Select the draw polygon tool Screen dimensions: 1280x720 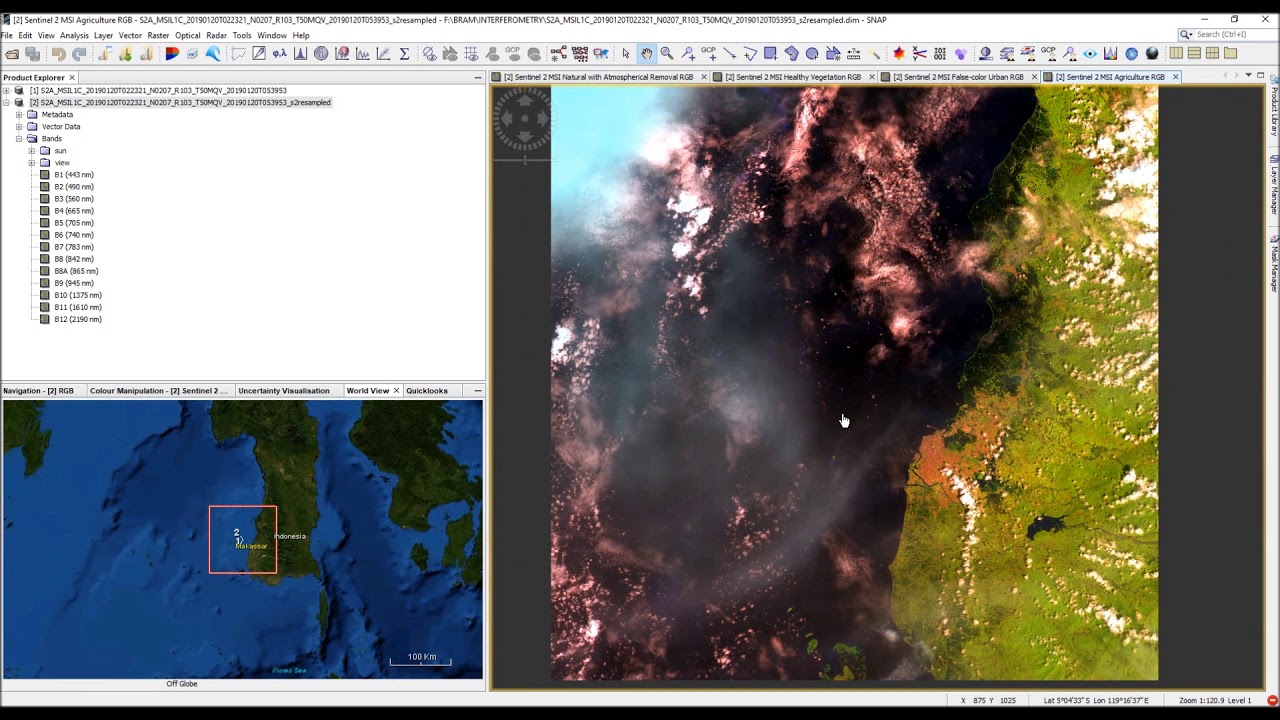[x=791, y=54]
